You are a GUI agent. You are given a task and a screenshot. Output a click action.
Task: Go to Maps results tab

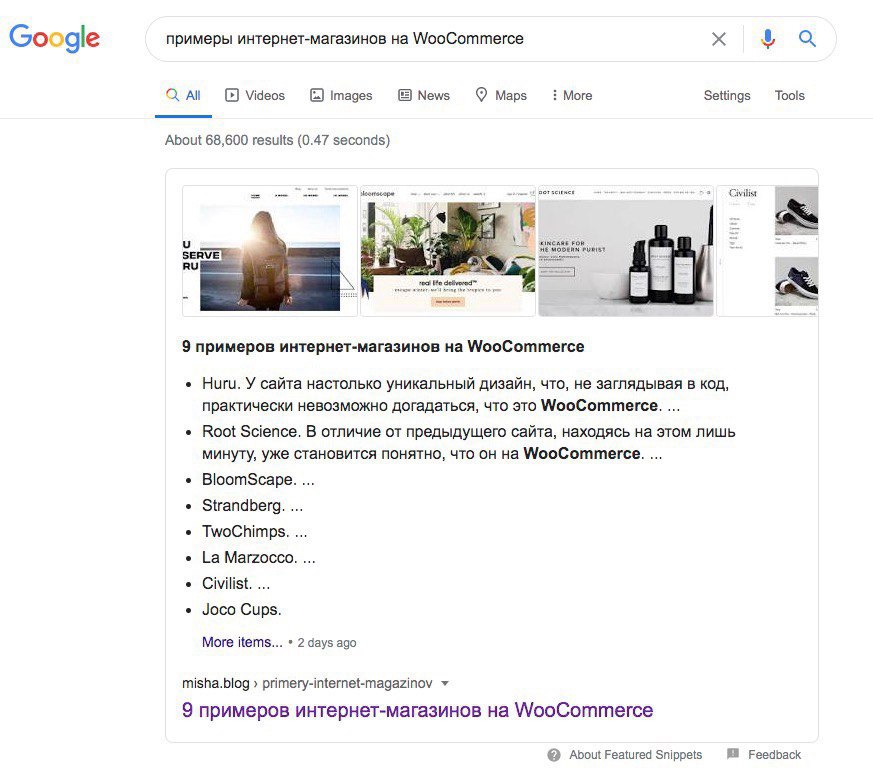coord(501,95)
